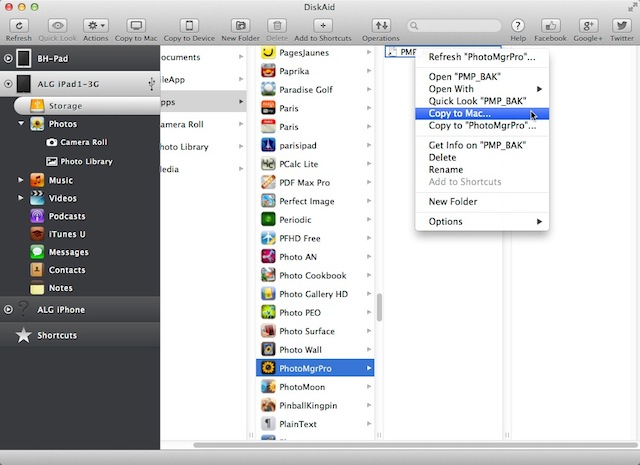The width and height of the screenshot is (640, 465).
Task: Click into the toolbar search field
Action: pos(454,26)
